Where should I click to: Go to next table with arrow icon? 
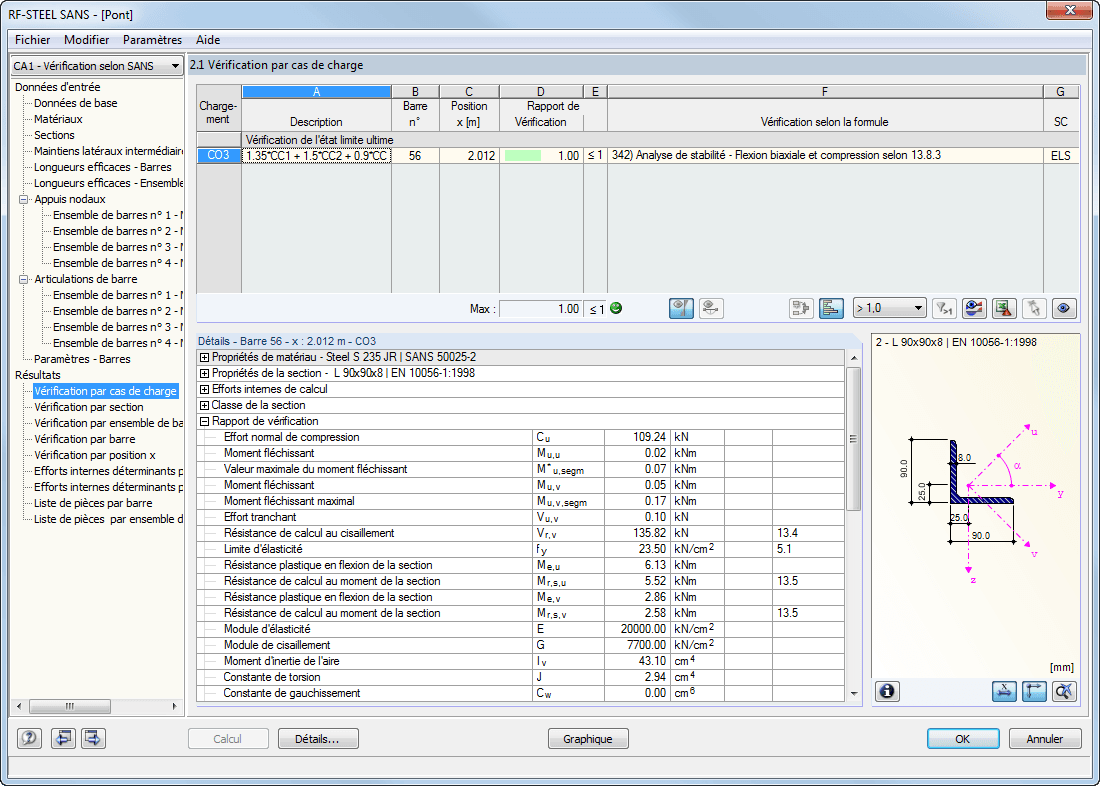coord(93,739)
